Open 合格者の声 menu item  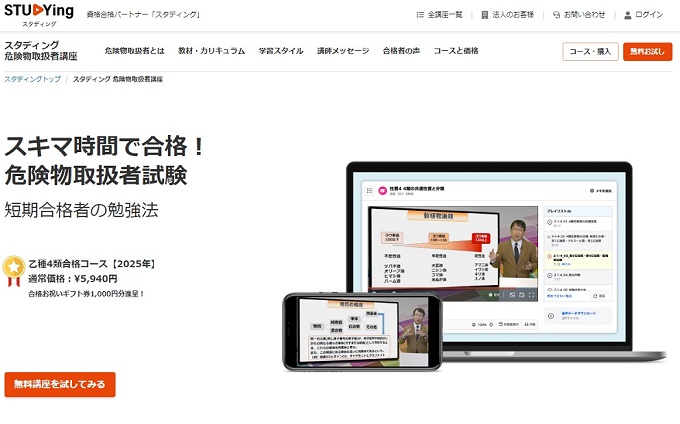pyautogui.click(x=401, y=51)
